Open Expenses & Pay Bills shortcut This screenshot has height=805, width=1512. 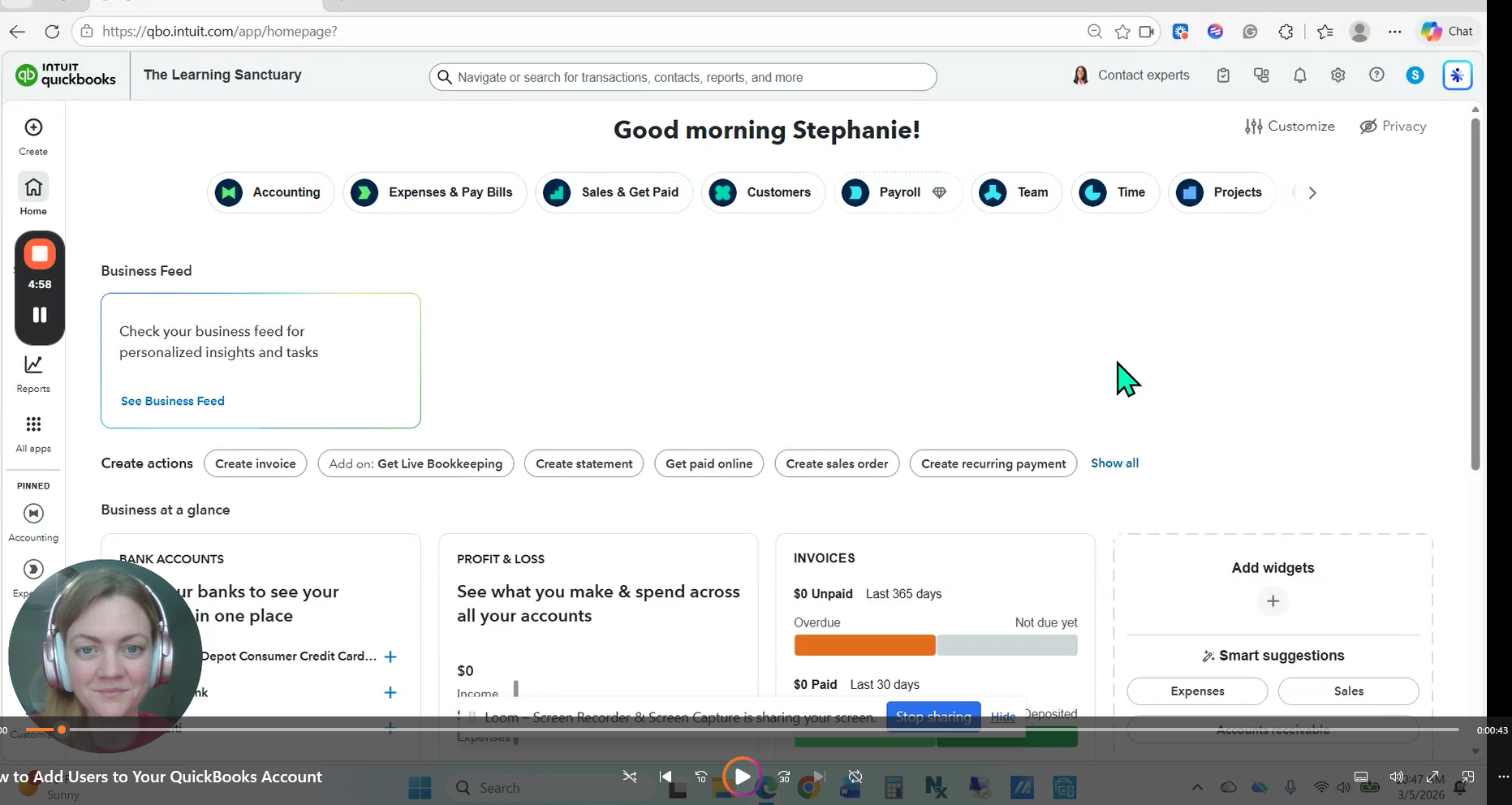click(x=434, y=192)
